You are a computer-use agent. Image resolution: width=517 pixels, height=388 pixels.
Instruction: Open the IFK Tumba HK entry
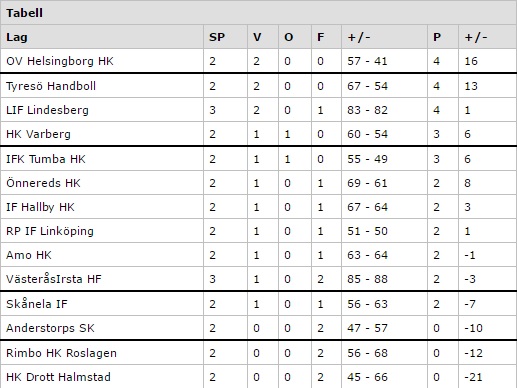tap(46, 159)
